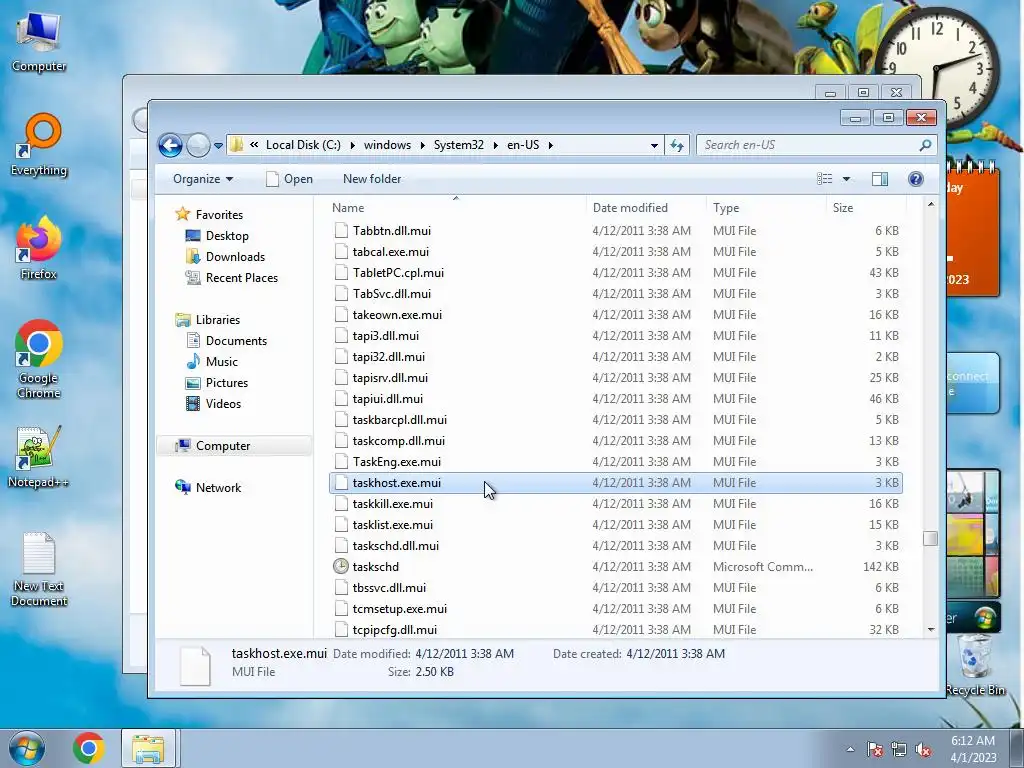Select the Tabbtn.dll.mui file
The image size is (1024, 768).
[x=616, y=231]
